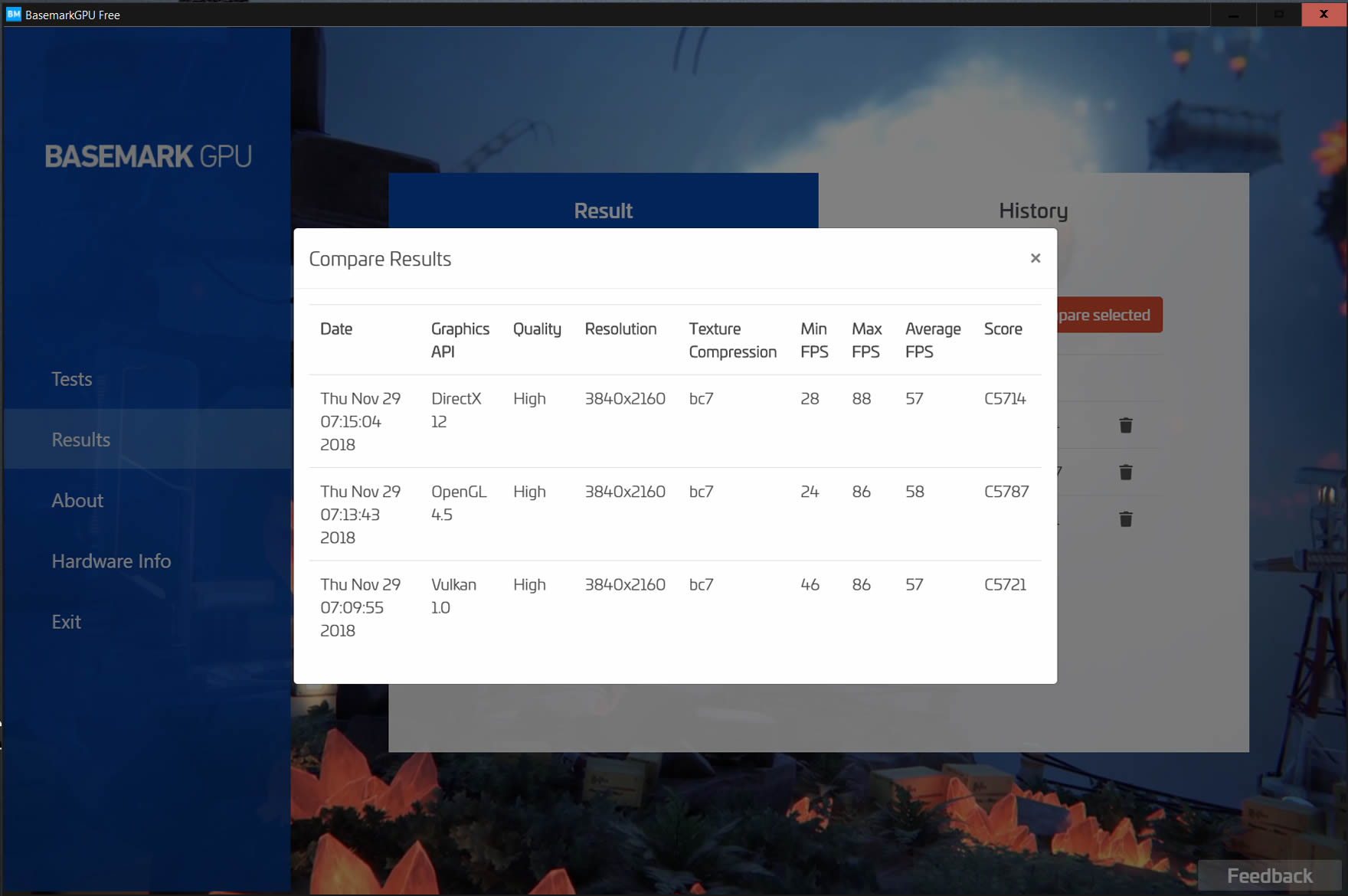Click the Quality column header
The image size is (1348, 896).
pos(537,329)
